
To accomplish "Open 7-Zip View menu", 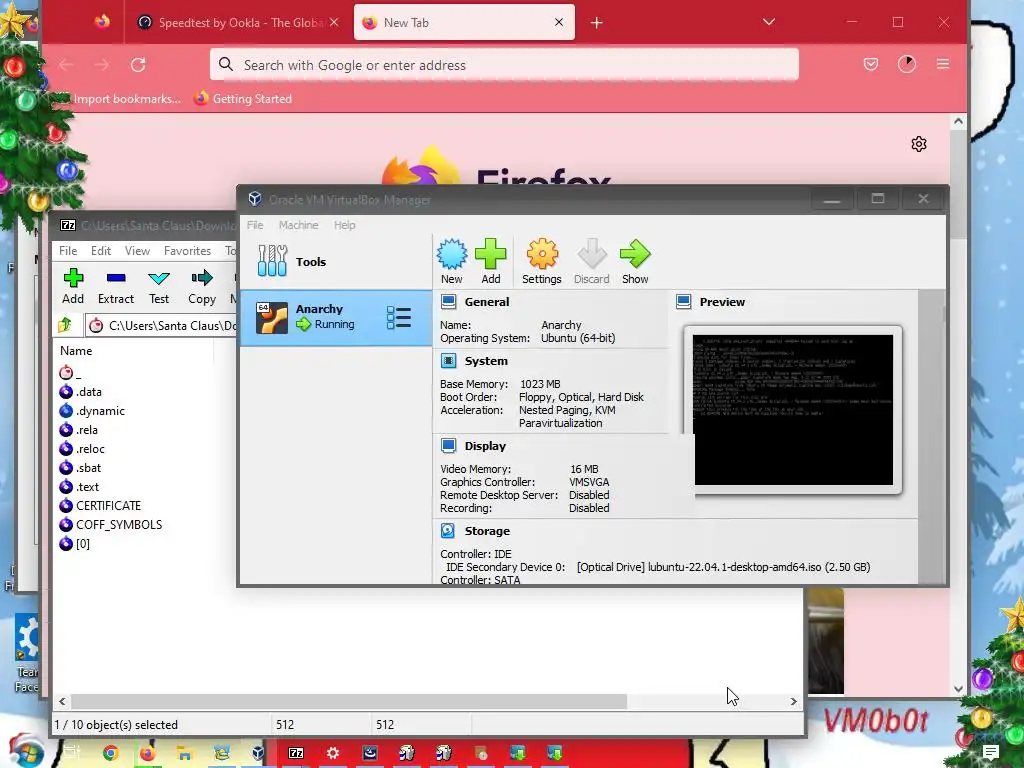I will click(x=137, y=251).
